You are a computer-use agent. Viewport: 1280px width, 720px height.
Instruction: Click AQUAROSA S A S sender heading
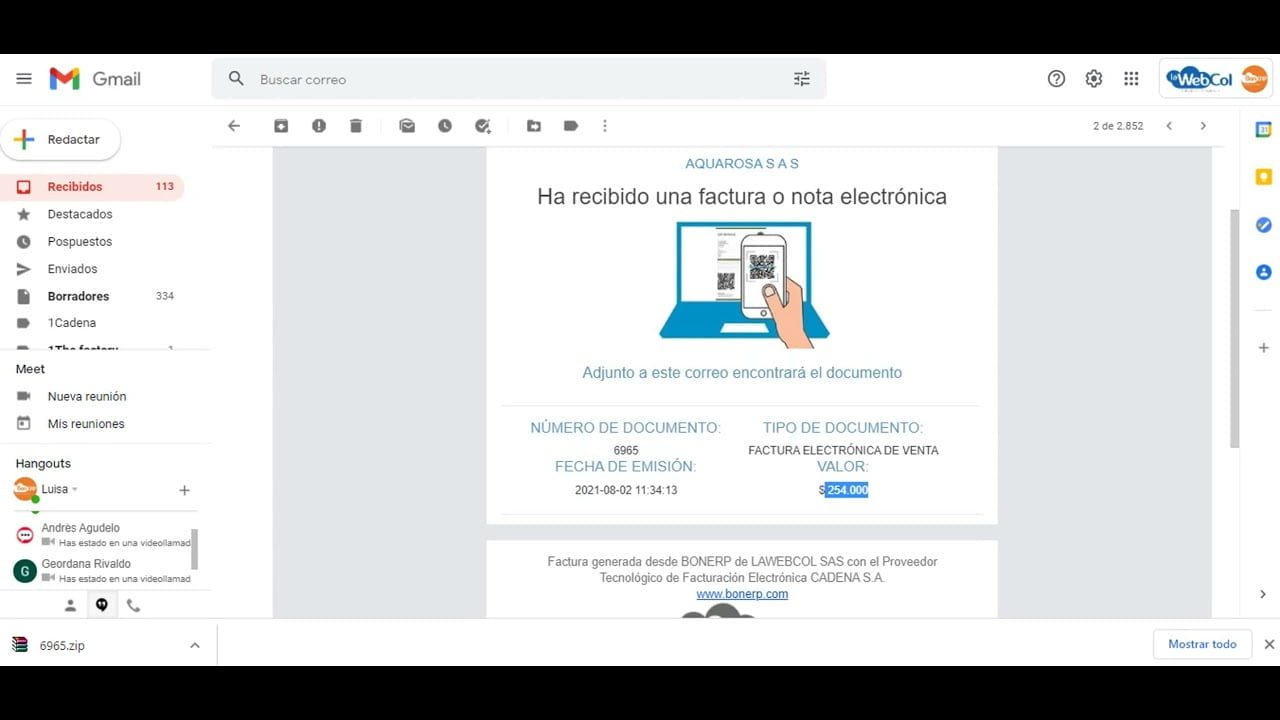click(742, 164)
